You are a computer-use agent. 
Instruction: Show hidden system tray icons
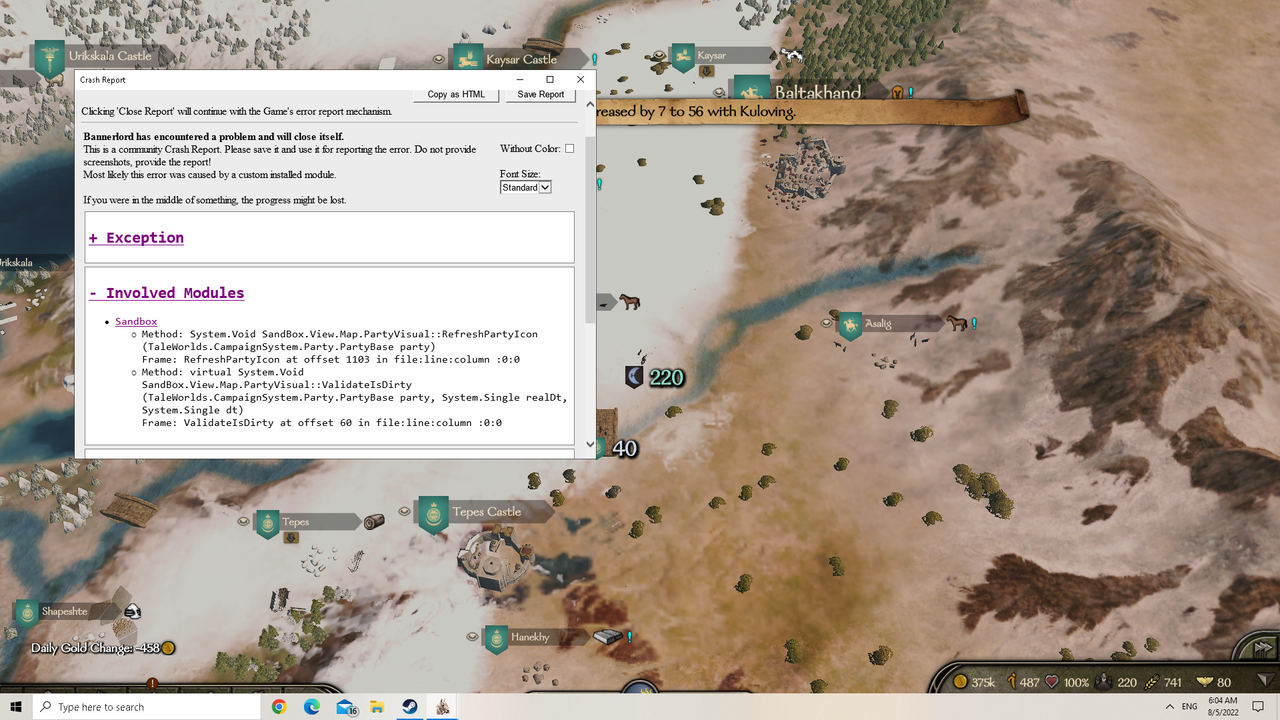click(1170, 706)
